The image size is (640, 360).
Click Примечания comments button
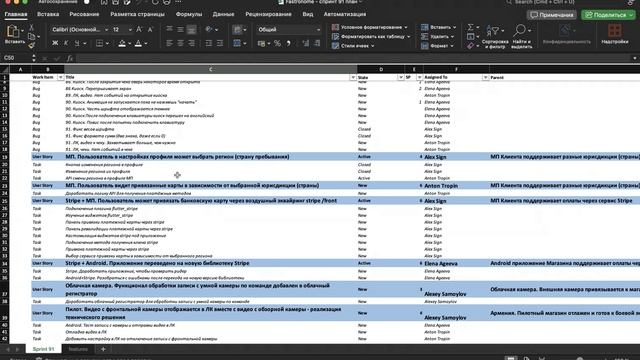(x=551, y=15)
